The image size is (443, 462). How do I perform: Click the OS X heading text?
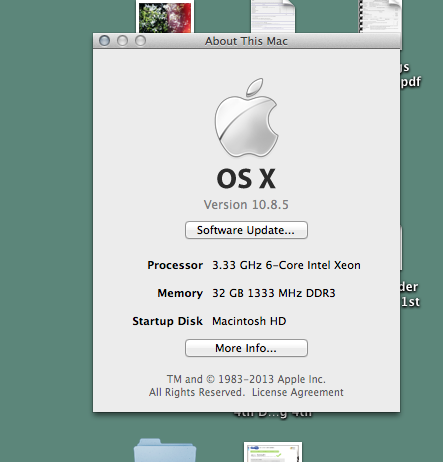[246, 179]
